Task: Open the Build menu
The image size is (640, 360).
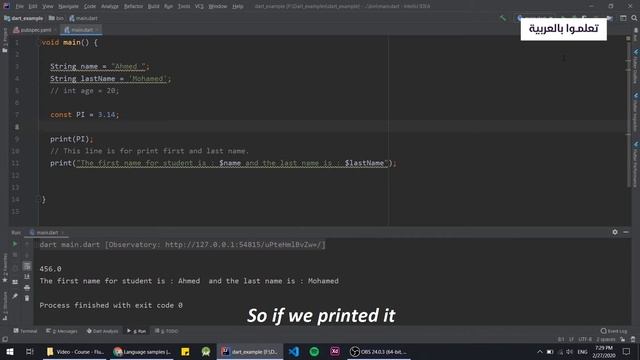Action: tap(153, 6)
